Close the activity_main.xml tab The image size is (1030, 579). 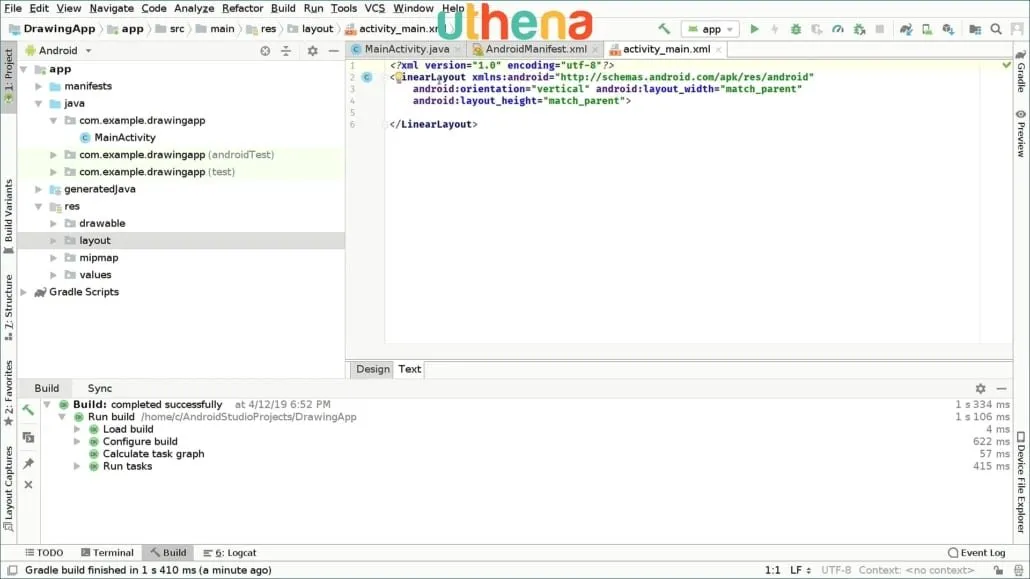719,50
